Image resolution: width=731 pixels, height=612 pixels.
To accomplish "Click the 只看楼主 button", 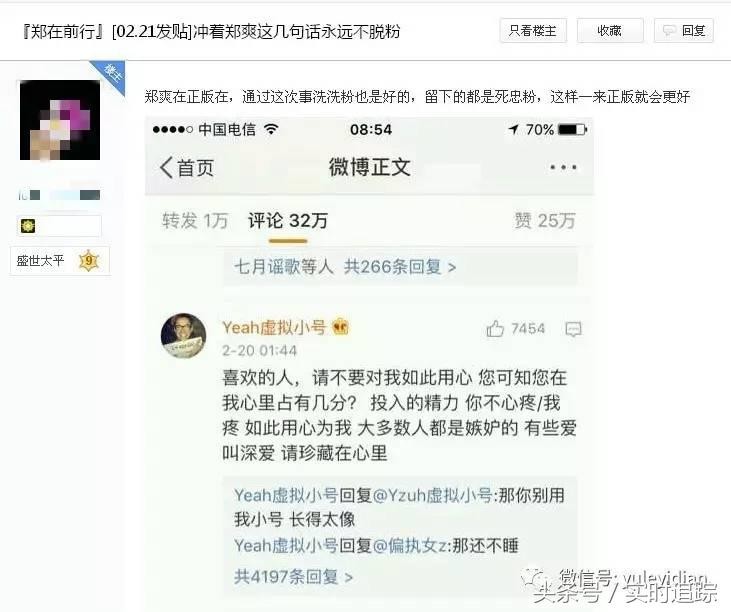I will tap(533, 31).
